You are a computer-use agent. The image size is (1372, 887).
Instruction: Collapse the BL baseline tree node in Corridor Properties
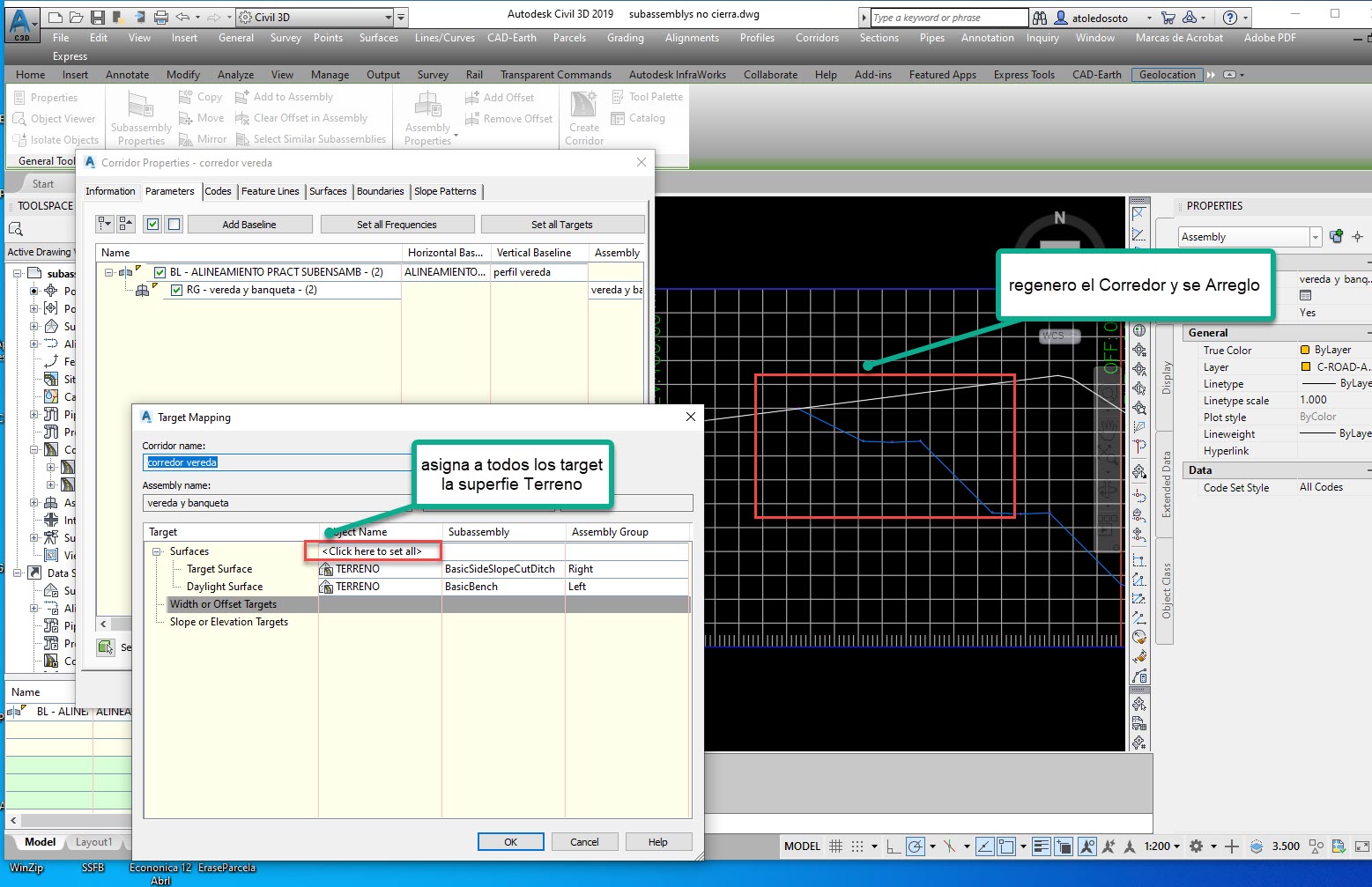109,272
